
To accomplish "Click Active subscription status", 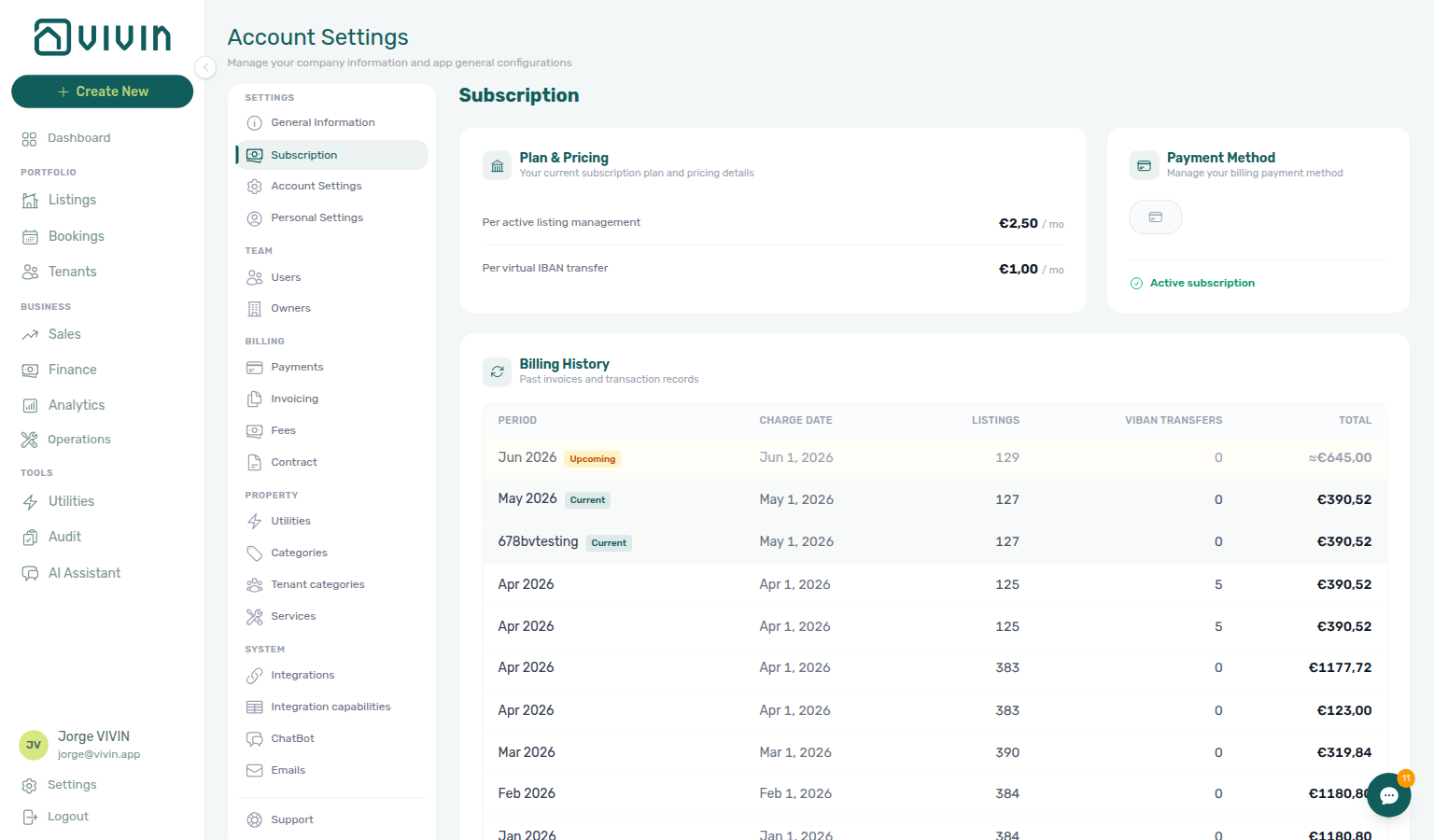I will pyautogui.click(x=1192, y=284).
